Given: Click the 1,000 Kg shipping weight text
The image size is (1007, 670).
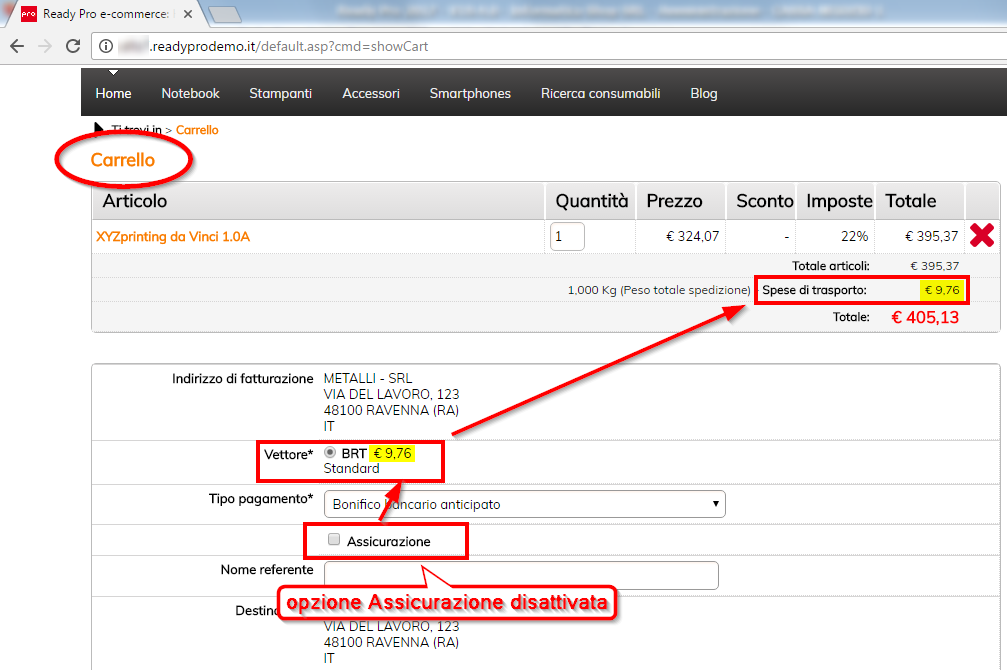Looking at the screenshot, I should coord(659,290).
